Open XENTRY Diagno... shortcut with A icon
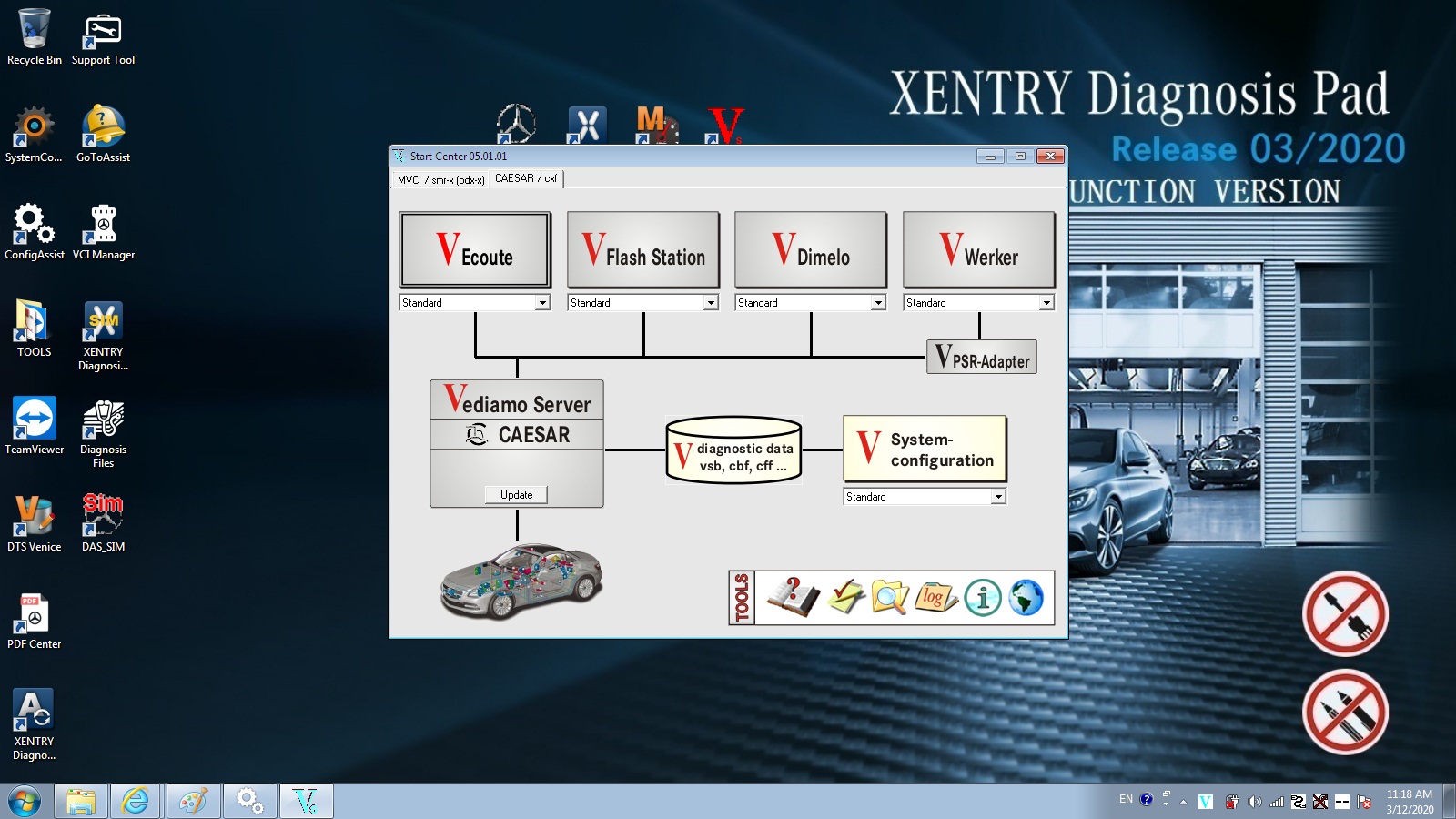Image resolution: width=1456 pixels, height=819 pixels. click(34, 724)
